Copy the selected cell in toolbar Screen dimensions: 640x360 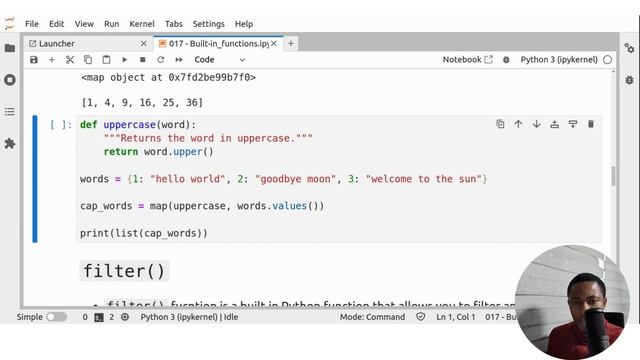click(88, 60)
